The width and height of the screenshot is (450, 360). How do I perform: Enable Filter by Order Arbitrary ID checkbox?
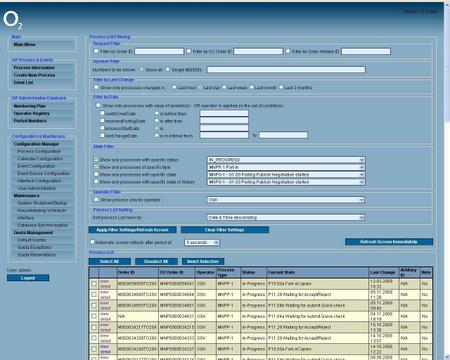coord(288,51)
